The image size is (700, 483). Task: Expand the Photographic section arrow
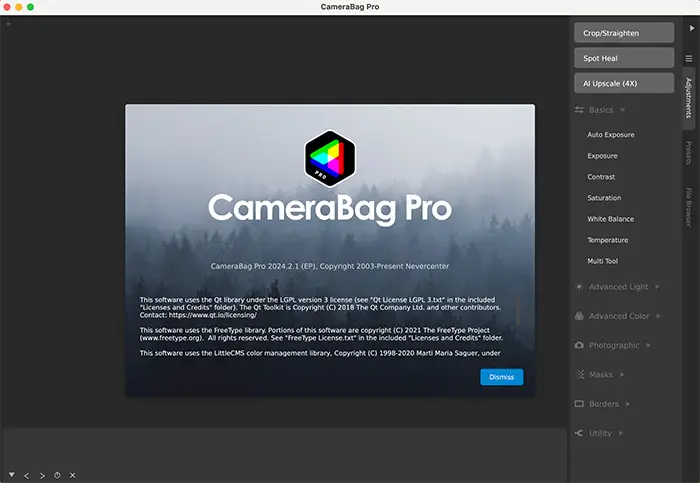tap(648, 345)
